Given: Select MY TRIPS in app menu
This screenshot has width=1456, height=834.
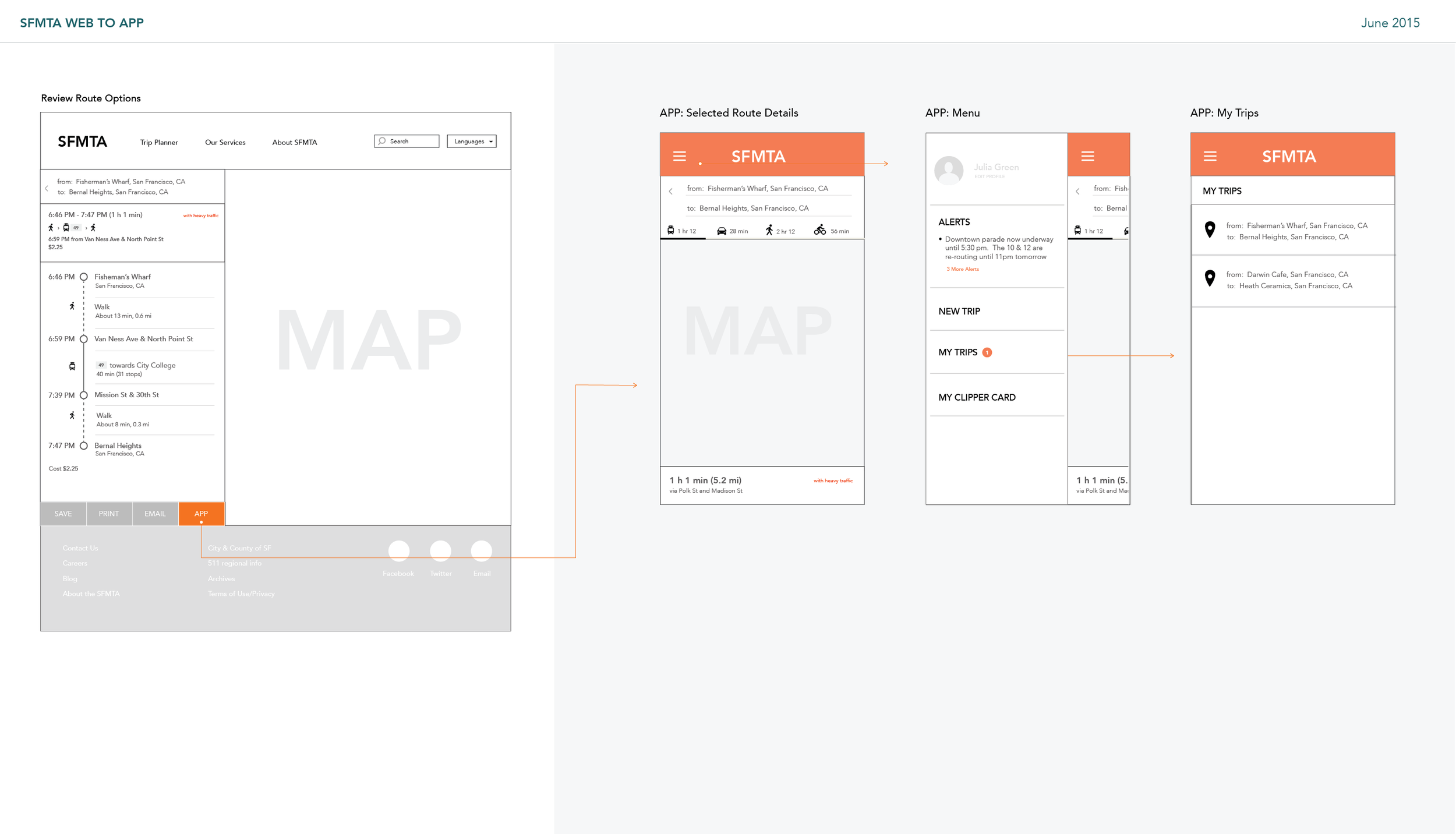Looking at the screenshot, I should click(x=958, y=352).
